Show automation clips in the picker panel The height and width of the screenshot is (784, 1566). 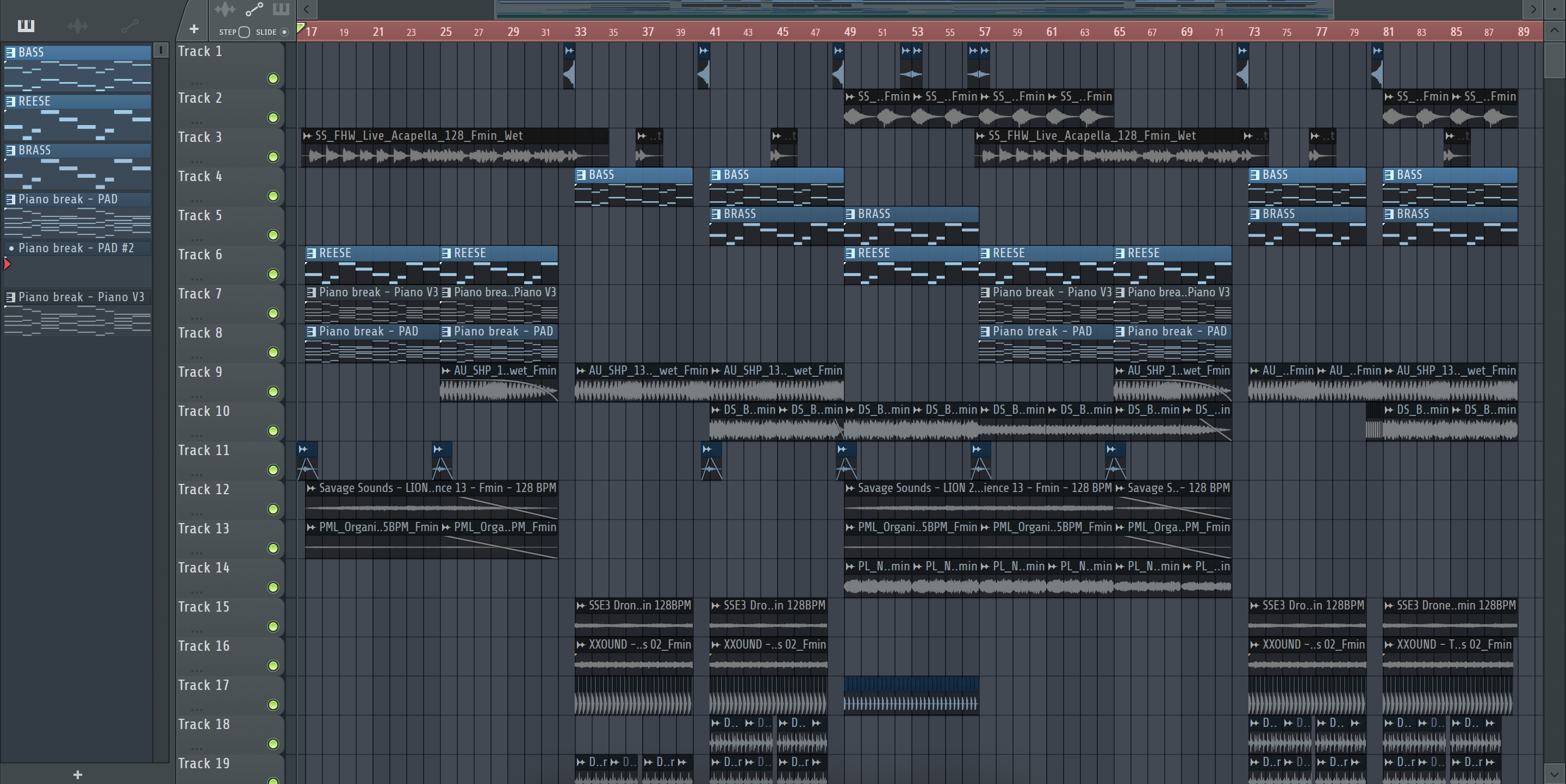click(x=129, y=26)
